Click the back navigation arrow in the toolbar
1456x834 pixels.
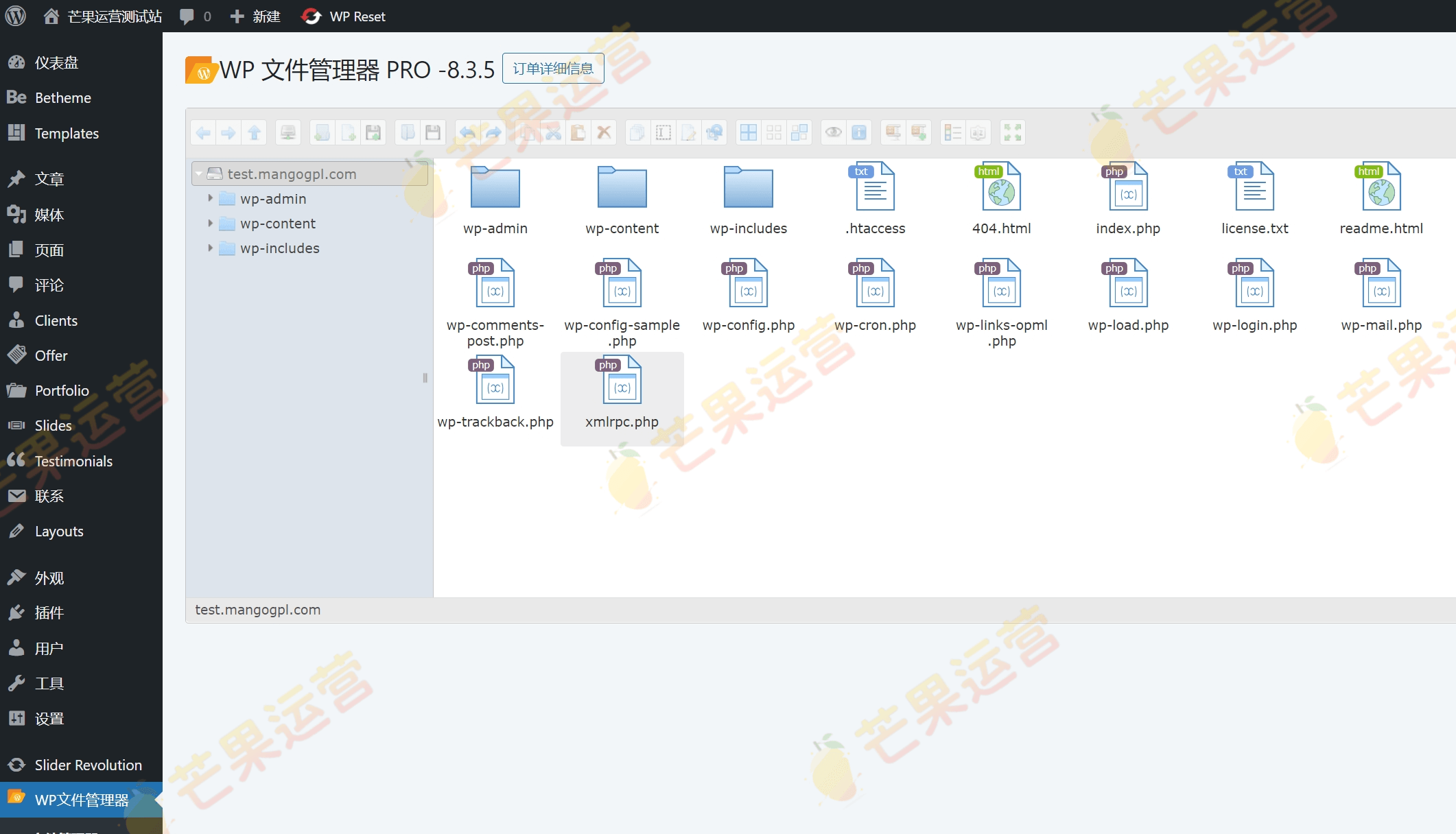[203, 132]
